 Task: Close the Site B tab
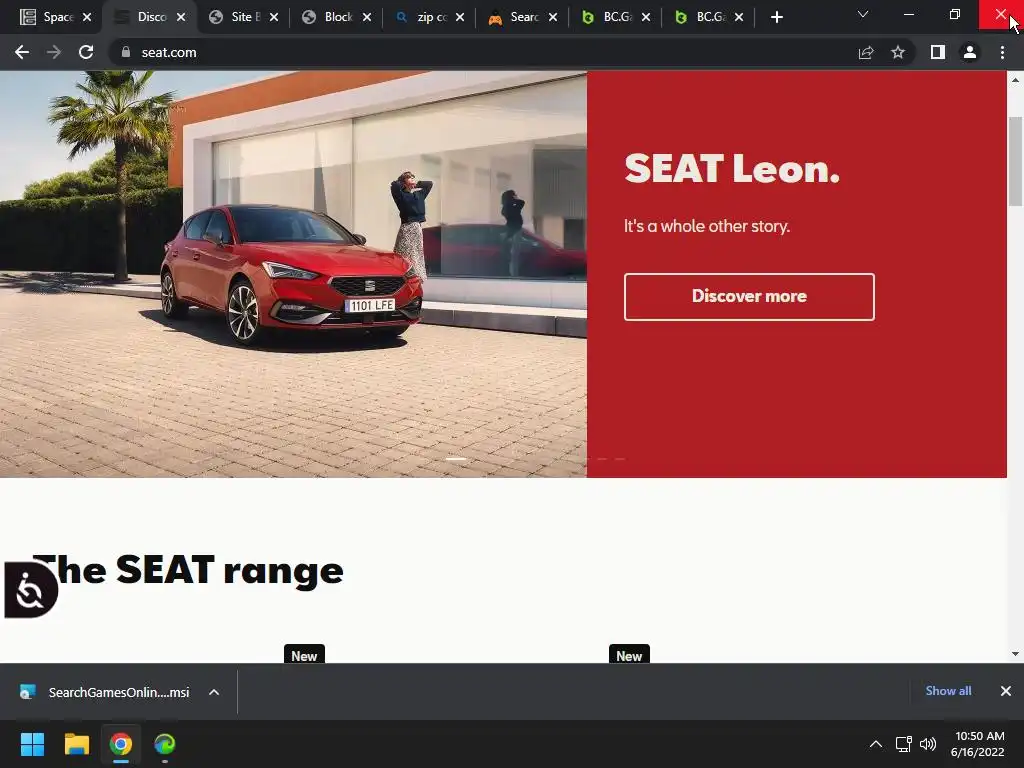[274, 17]
